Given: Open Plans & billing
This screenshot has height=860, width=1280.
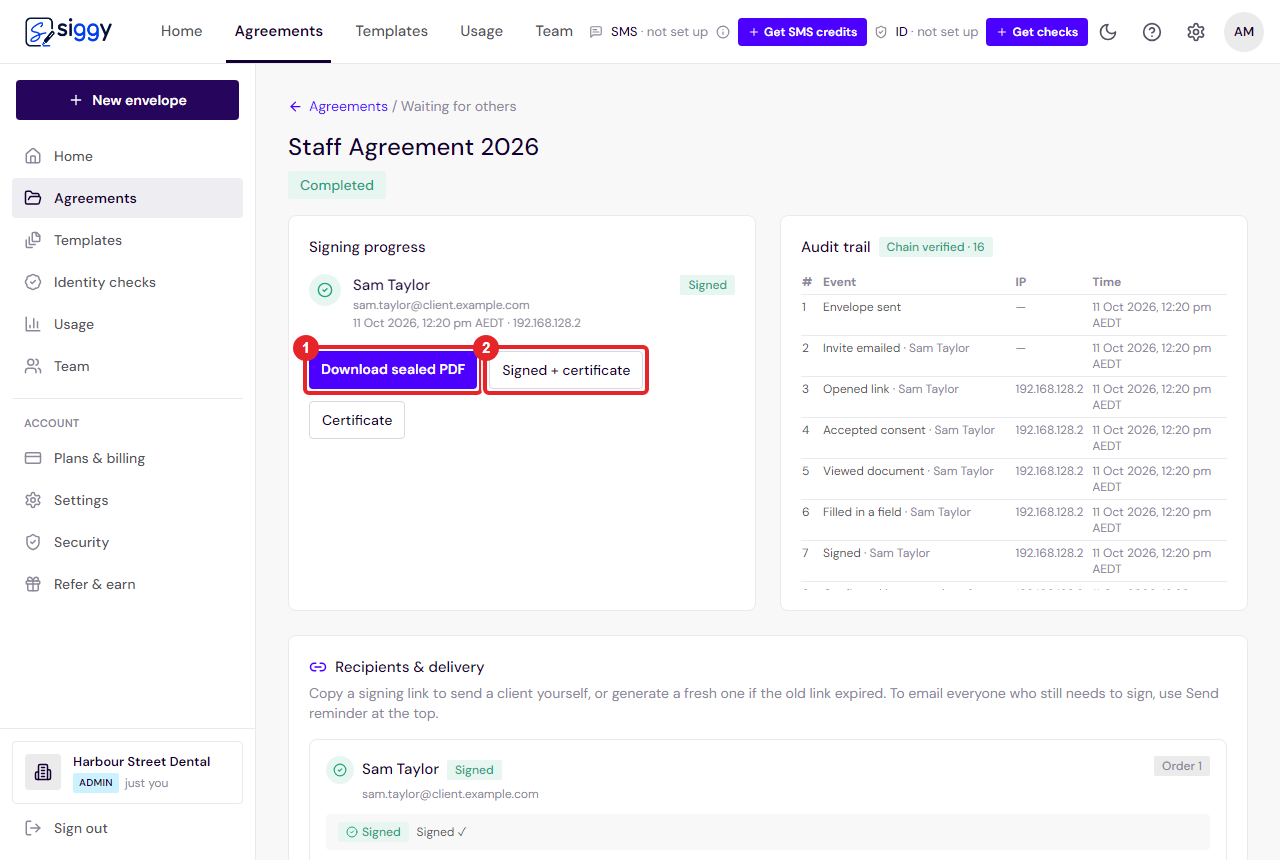Looking at the screenshot, I should (127, 458).
